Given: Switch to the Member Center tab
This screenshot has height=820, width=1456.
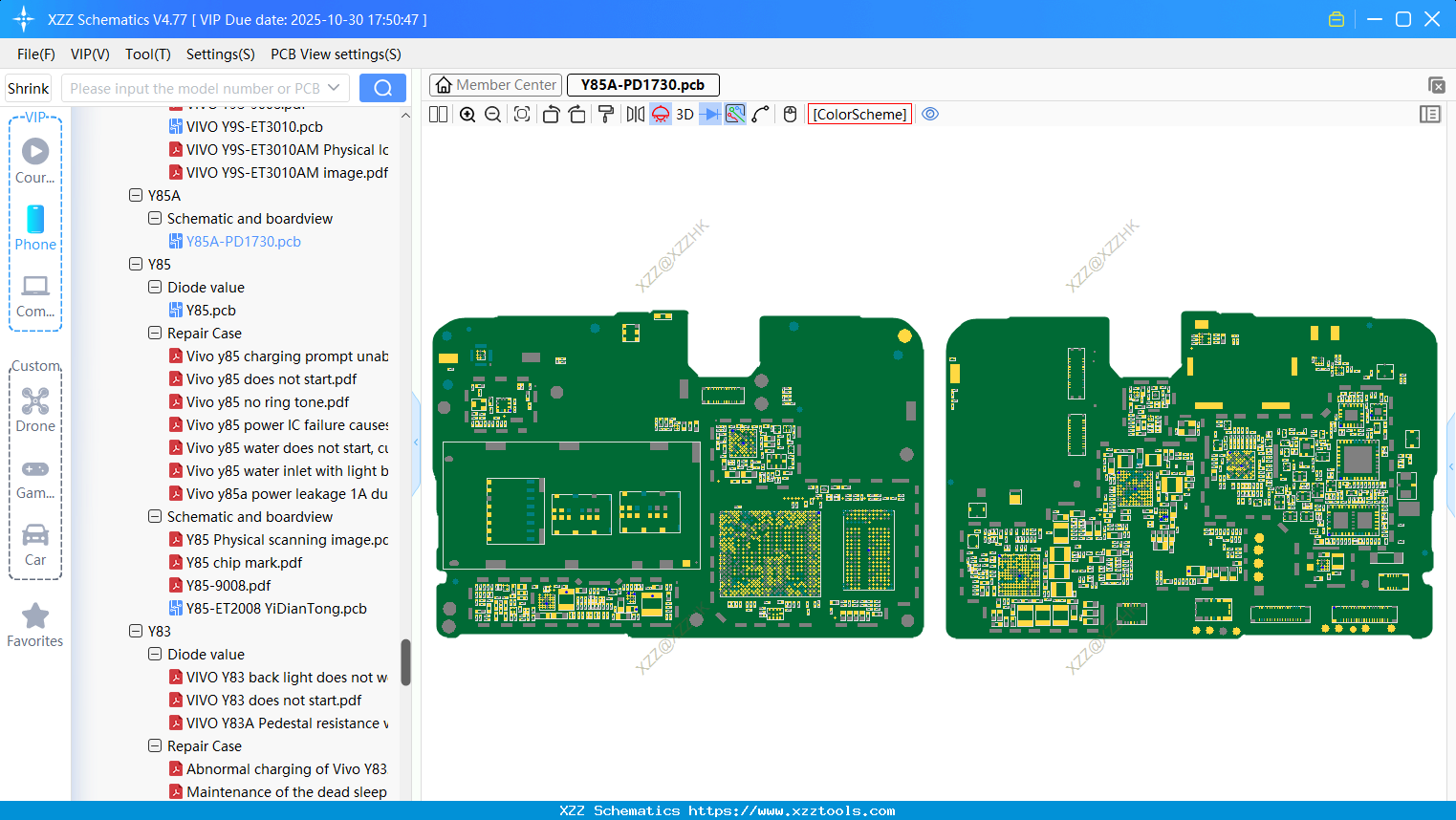Looking at the screenshot, I should tap(496, 85).
